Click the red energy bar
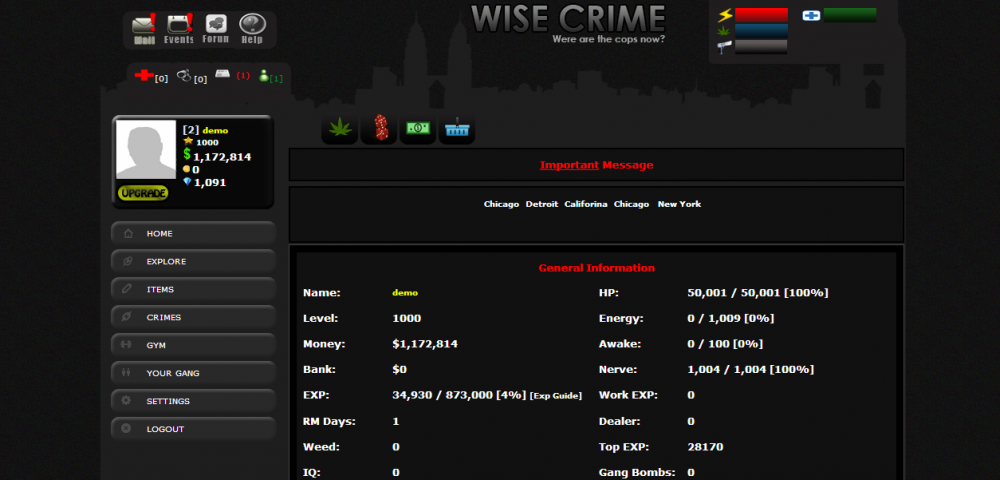This screenshot has width=1000, height=480. coord(761,15)
